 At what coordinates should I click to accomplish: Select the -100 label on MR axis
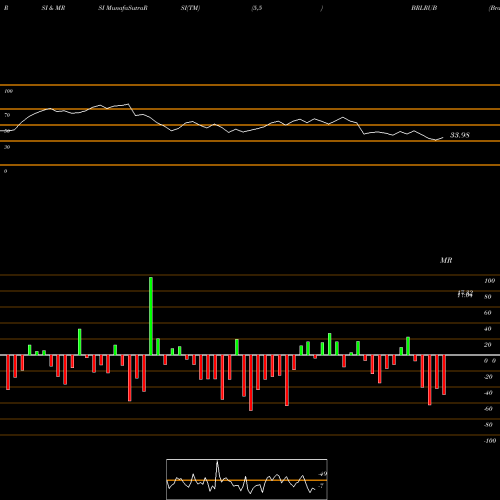coord(490,441)
